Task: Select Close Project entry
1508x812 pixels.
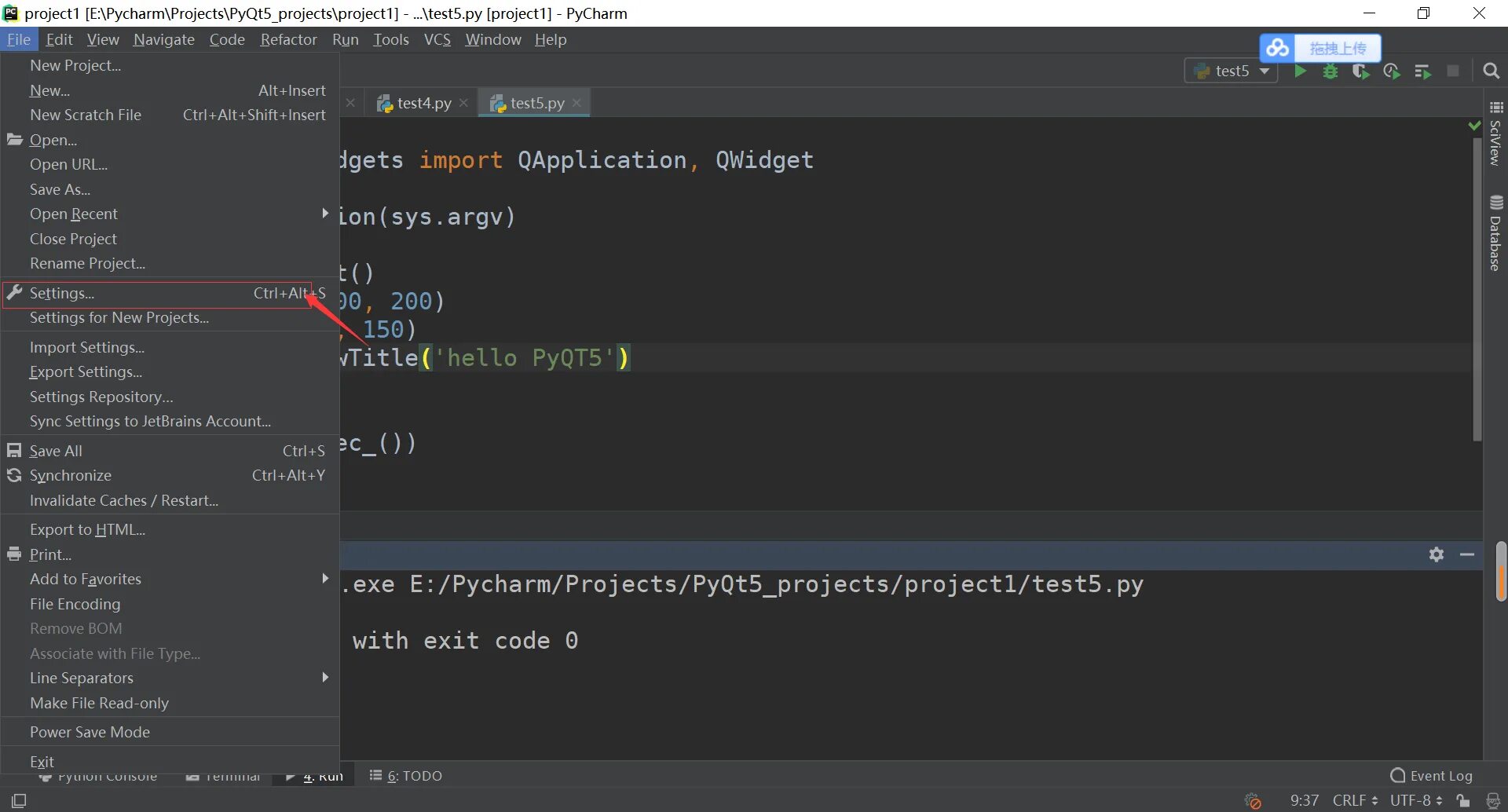Action: pos(170,239)
